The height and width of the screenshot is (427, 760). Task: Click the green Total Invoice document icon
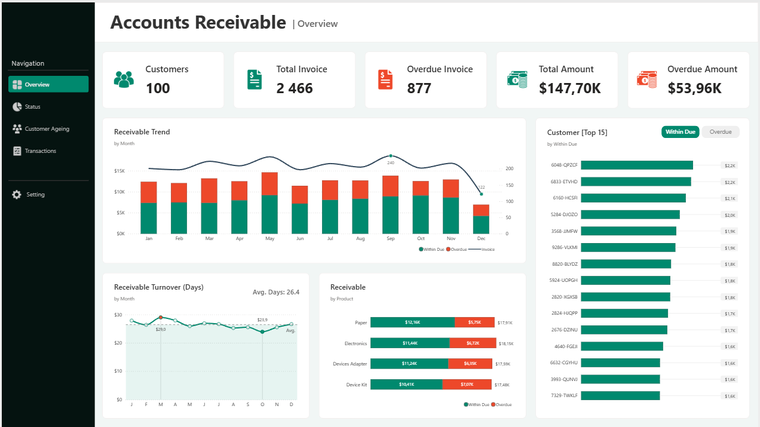coord(255,80)
